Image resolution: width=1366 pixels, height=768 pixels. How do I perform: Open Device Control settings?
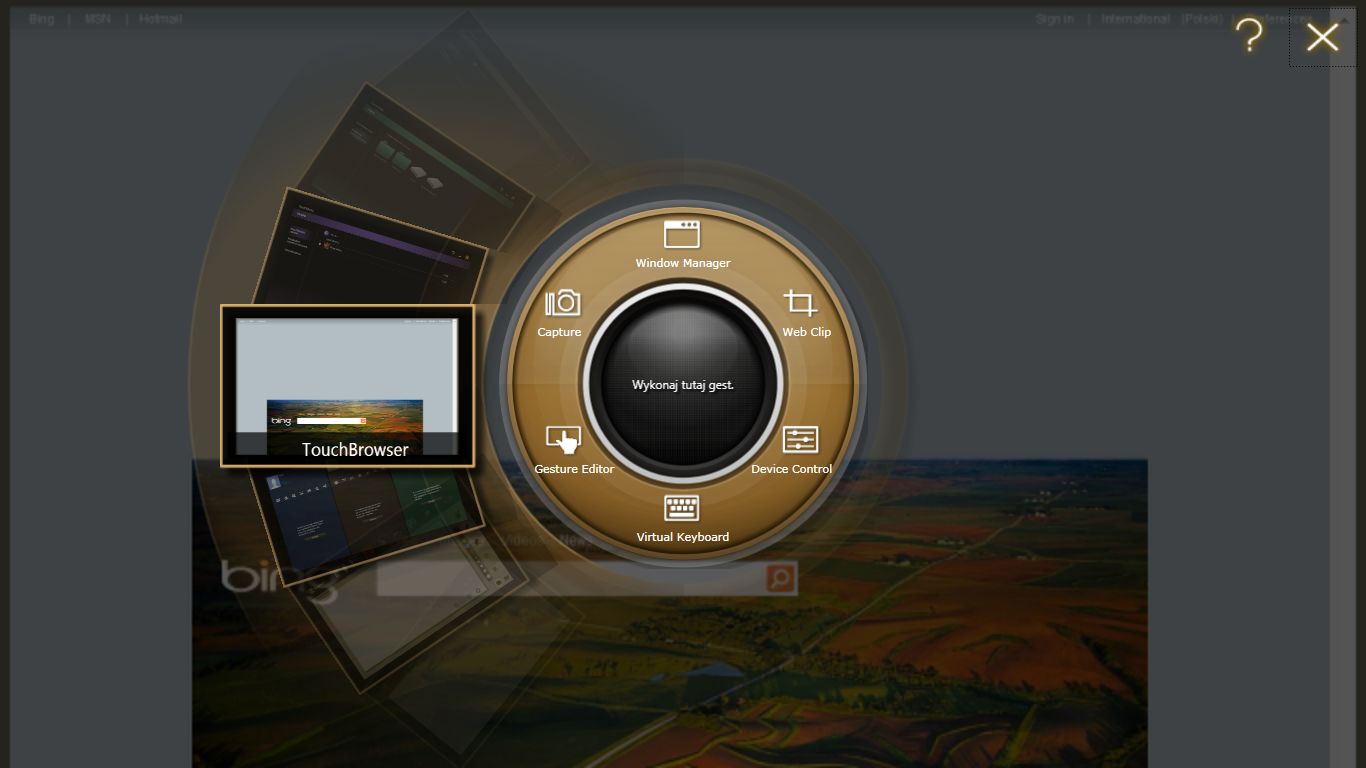[792, 450]
